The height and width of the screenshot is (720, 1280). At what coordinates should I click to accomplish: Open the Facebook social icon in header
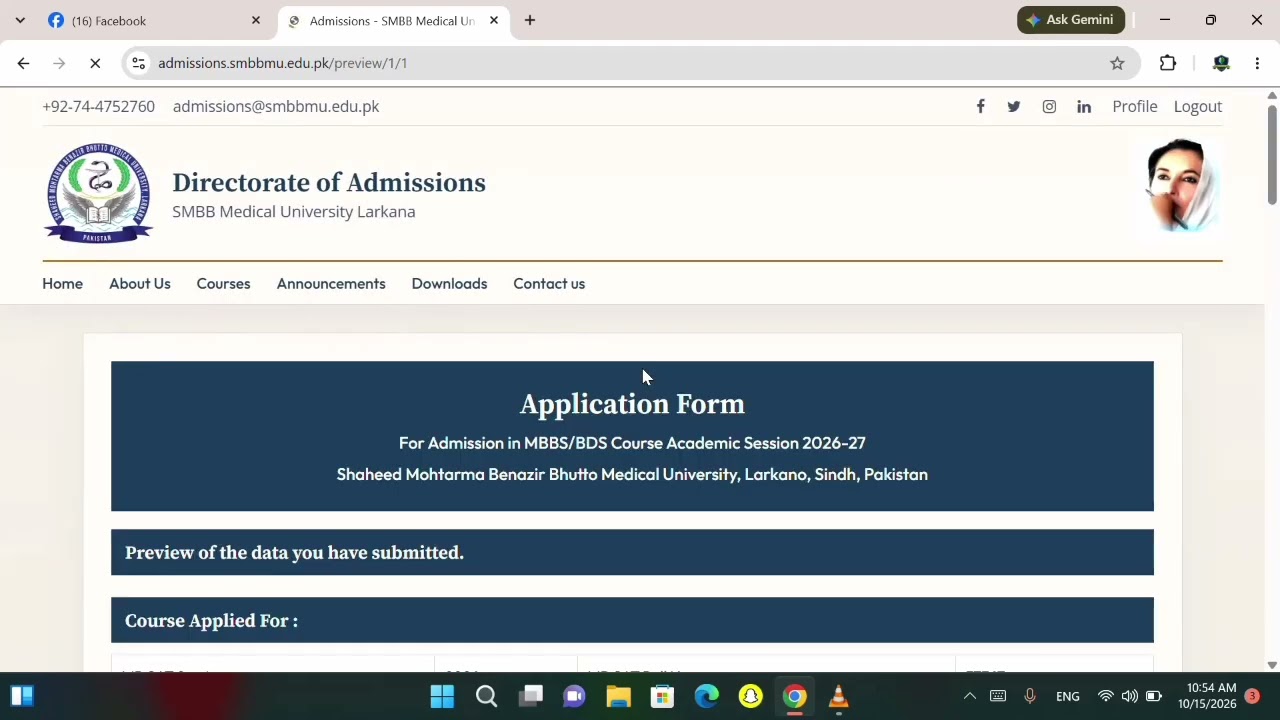(x=980, y=106)
